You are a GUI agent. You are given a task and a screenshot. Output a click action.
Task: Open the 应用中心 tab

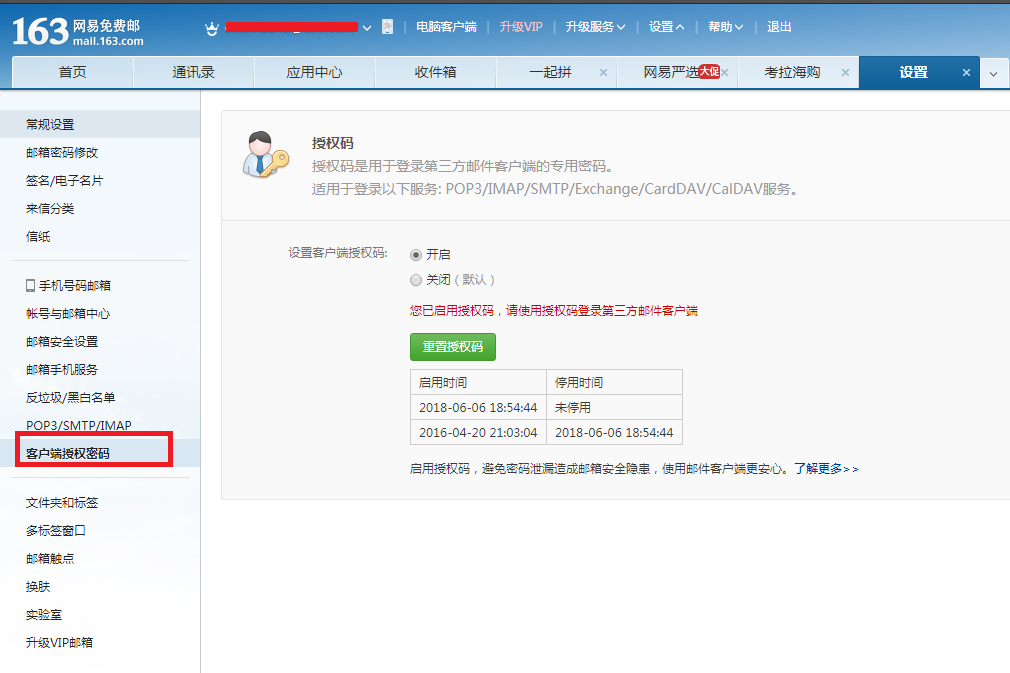314,72
